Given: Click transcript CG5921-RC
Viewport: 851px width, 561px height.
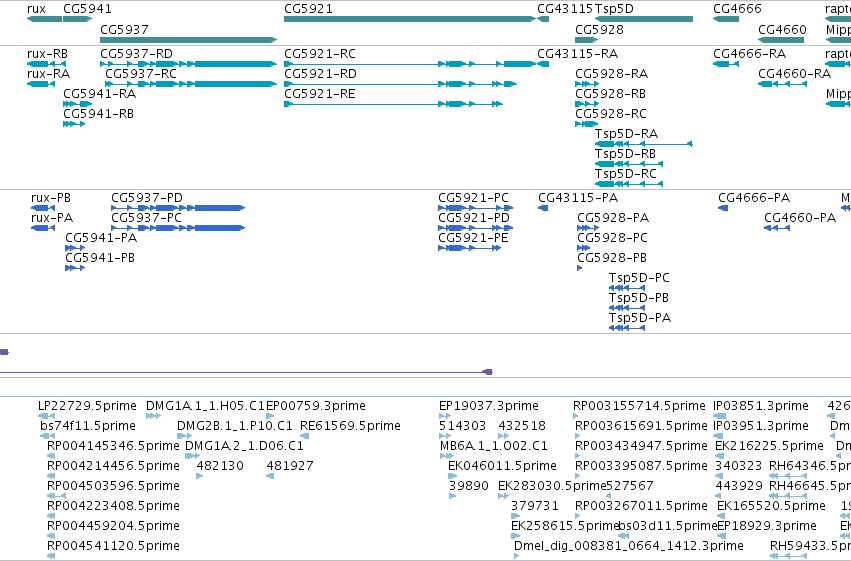Looking at the screenshot, I should (320, 54).
